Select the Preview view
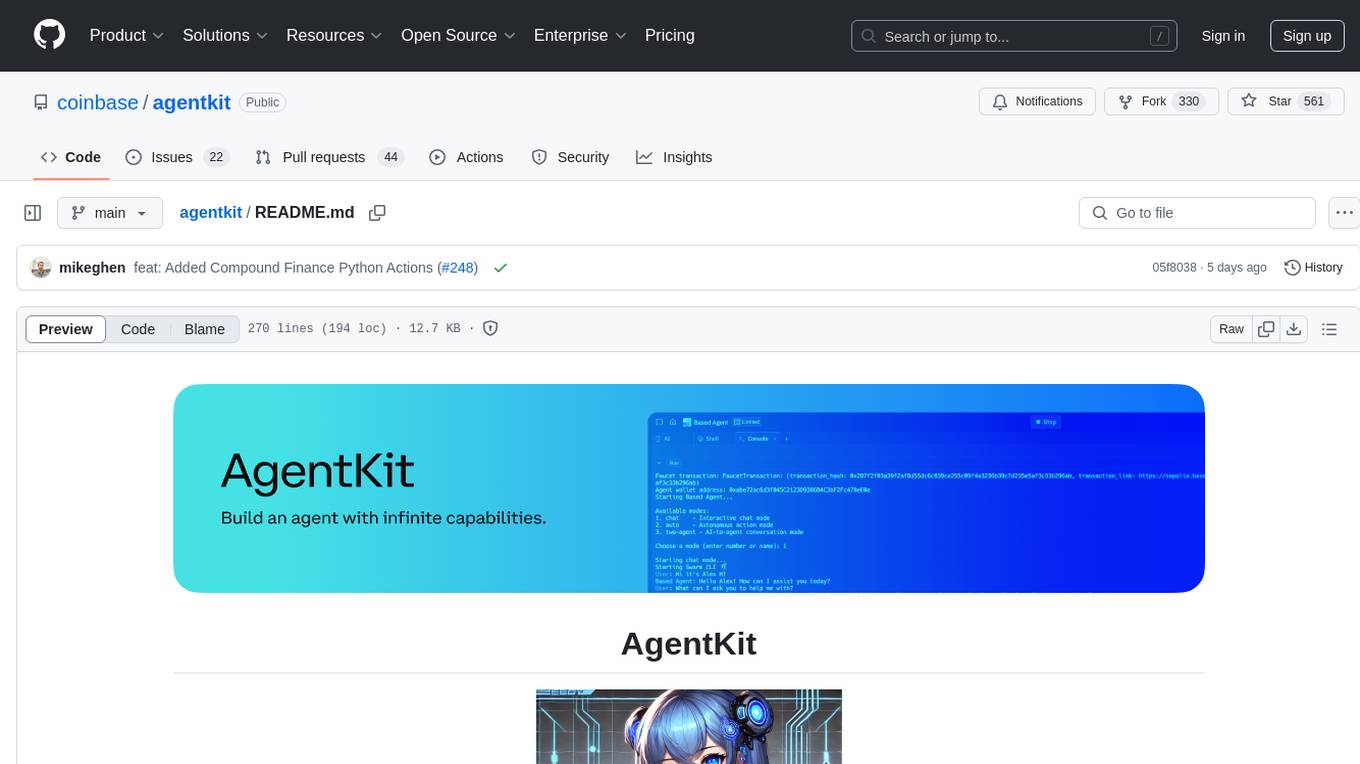The height and width of the screenshot is (764, 1360). pos(66,329)
